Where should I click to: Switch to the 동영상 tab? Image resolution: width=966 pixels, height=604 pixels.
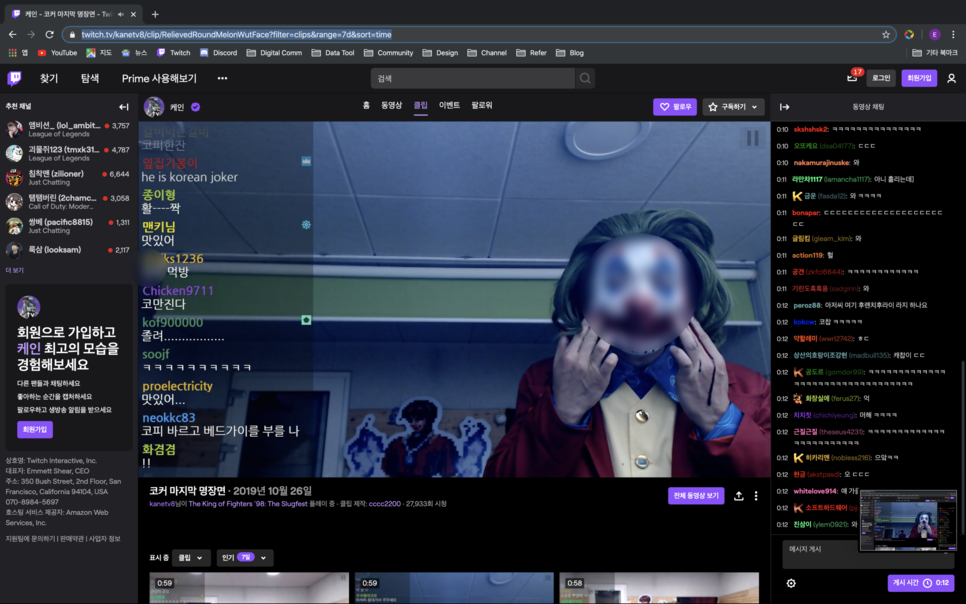click(391, 105)
